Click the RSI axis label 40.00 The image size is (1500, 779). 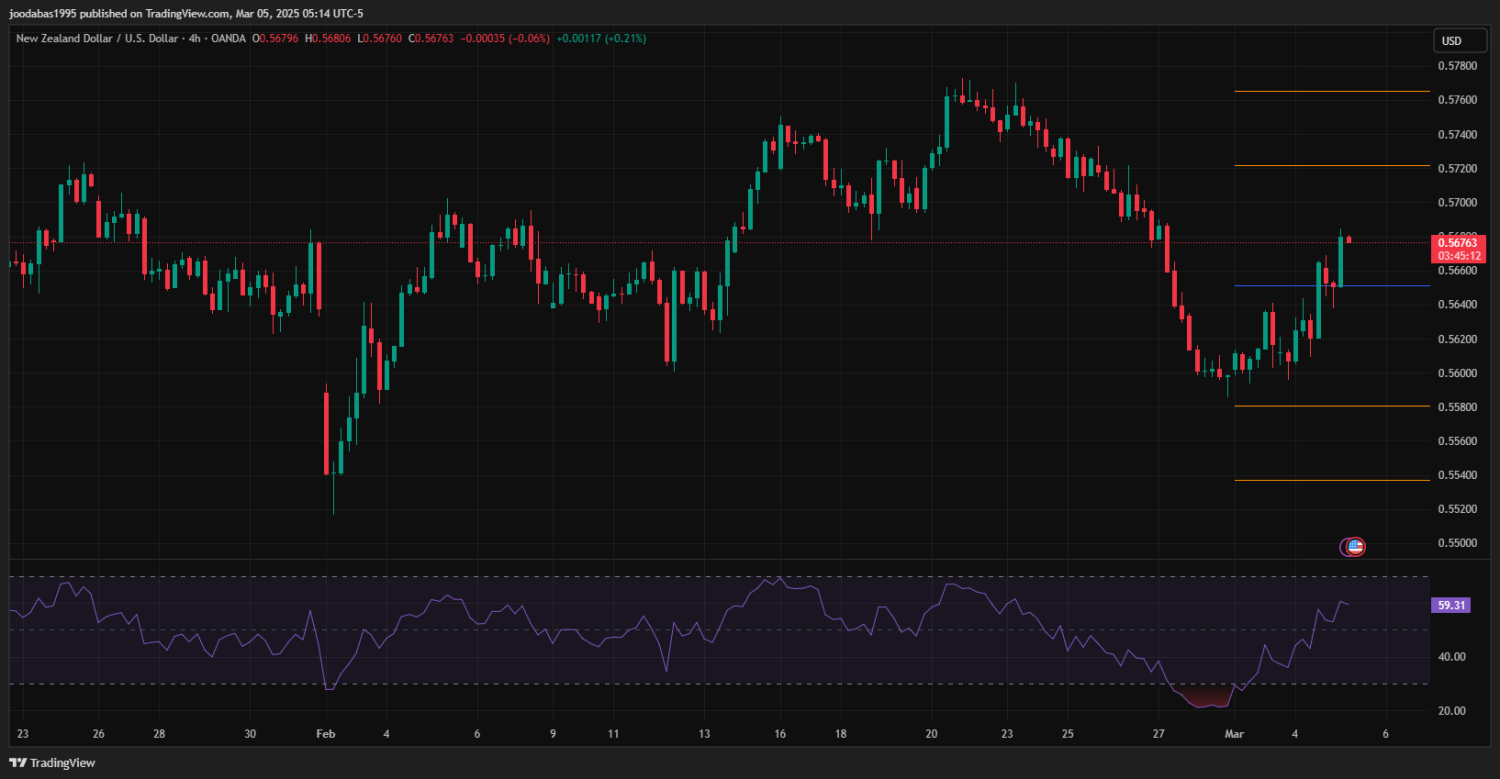(1452, 657)
